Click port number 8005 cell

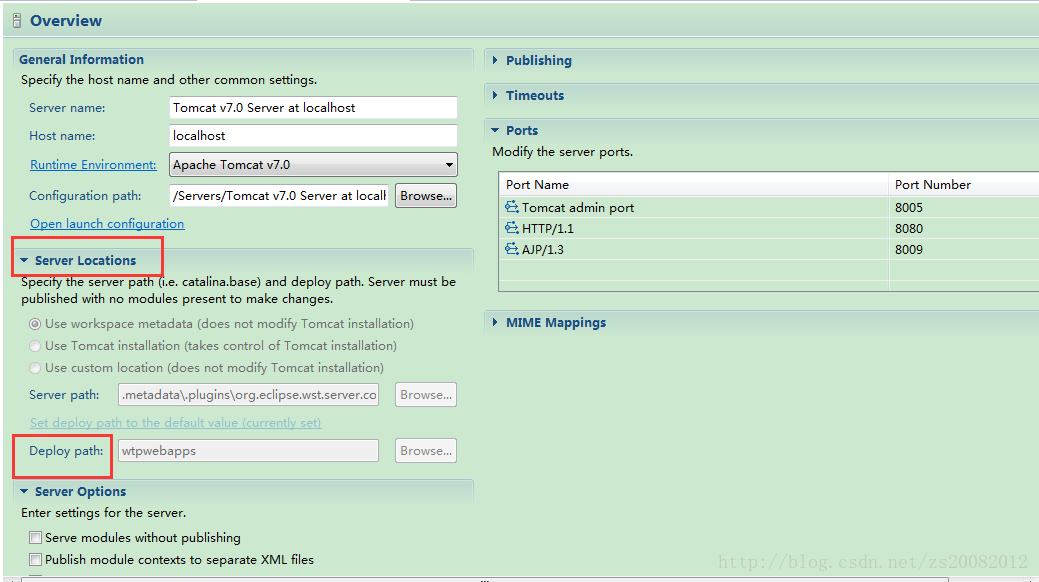(908, 207)
